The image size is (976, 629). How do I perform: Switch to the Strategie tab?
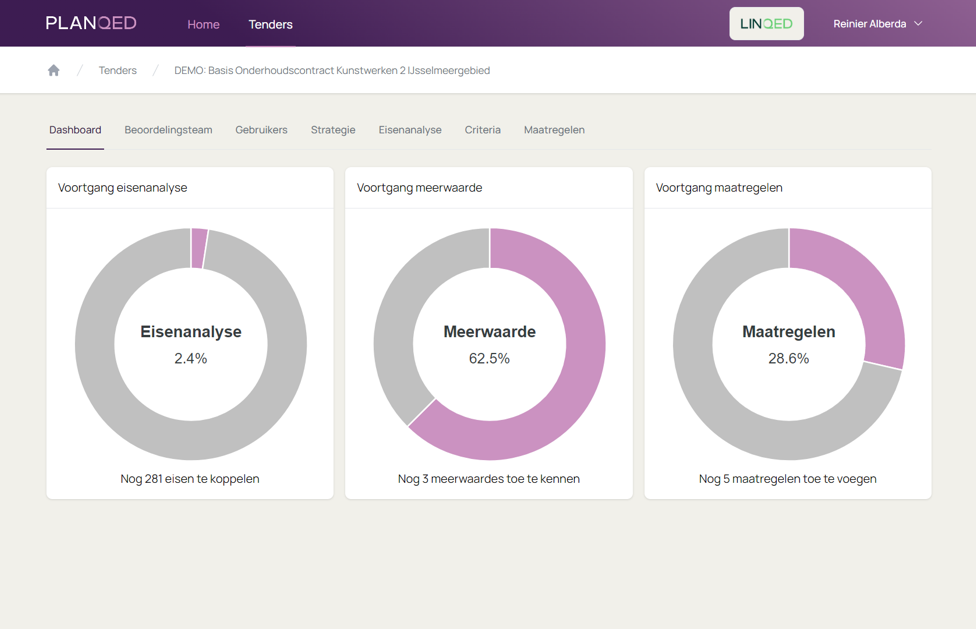[333, 130]
